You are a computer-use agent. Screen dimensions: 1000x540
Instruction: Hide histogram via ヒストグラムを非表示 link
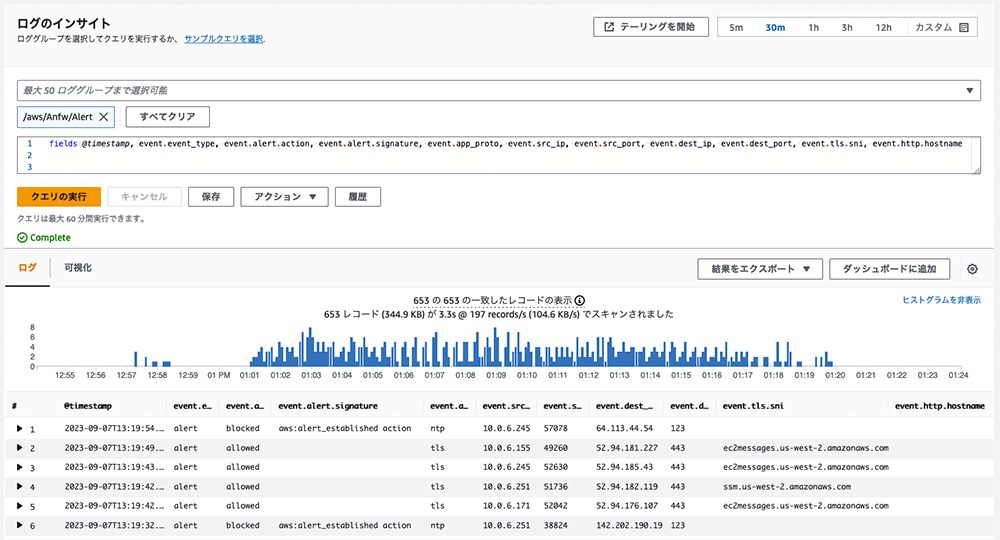click(941, 300)
